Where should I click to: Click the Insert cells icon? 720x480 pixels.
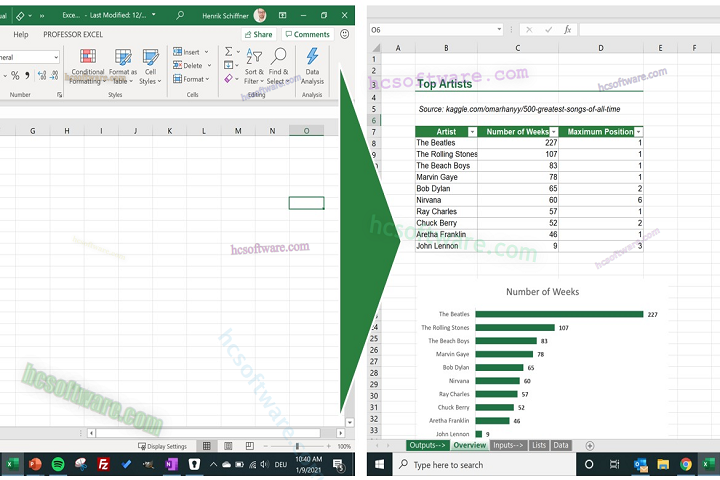point(177,52)
